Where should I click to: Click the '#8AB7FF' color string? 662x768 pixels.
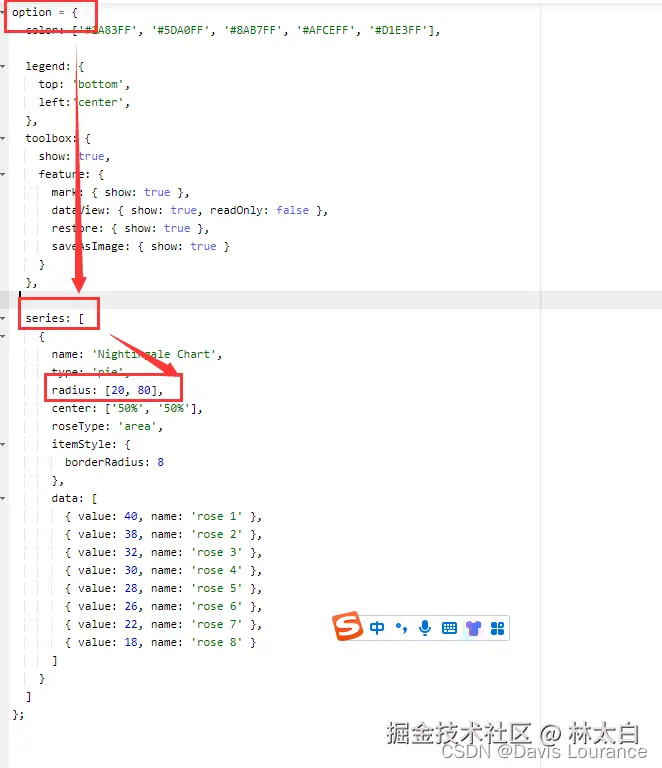[x=256, y=30]
